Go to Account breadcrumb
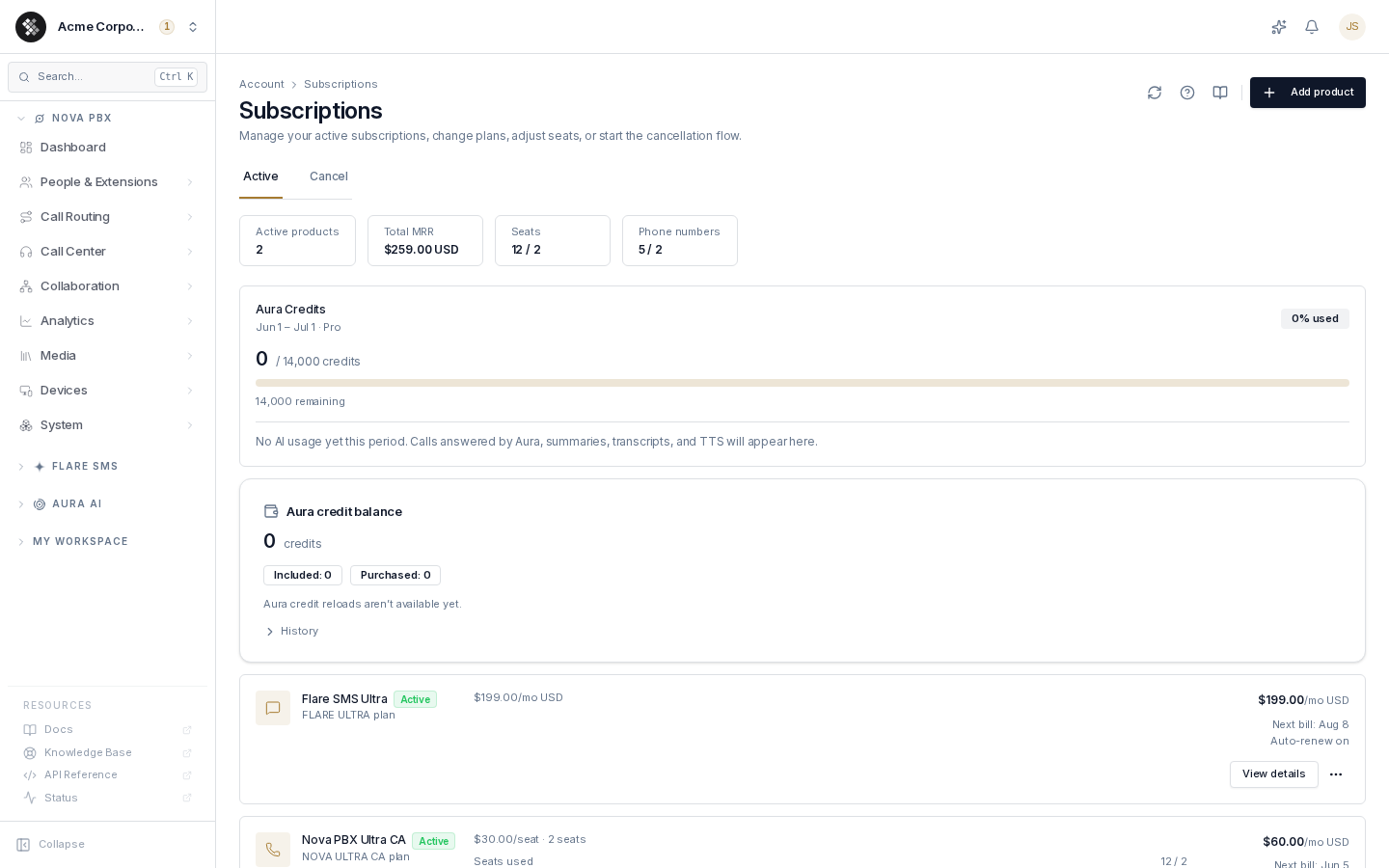 point(261,85)
